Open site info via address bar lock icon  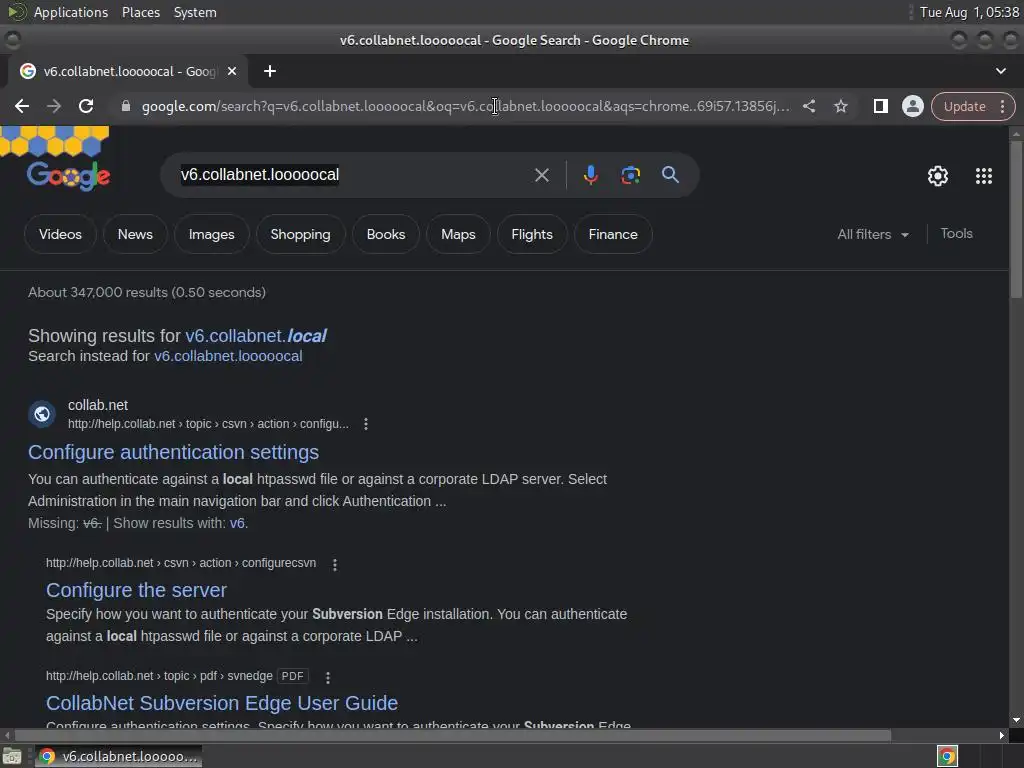click(125, 106)
